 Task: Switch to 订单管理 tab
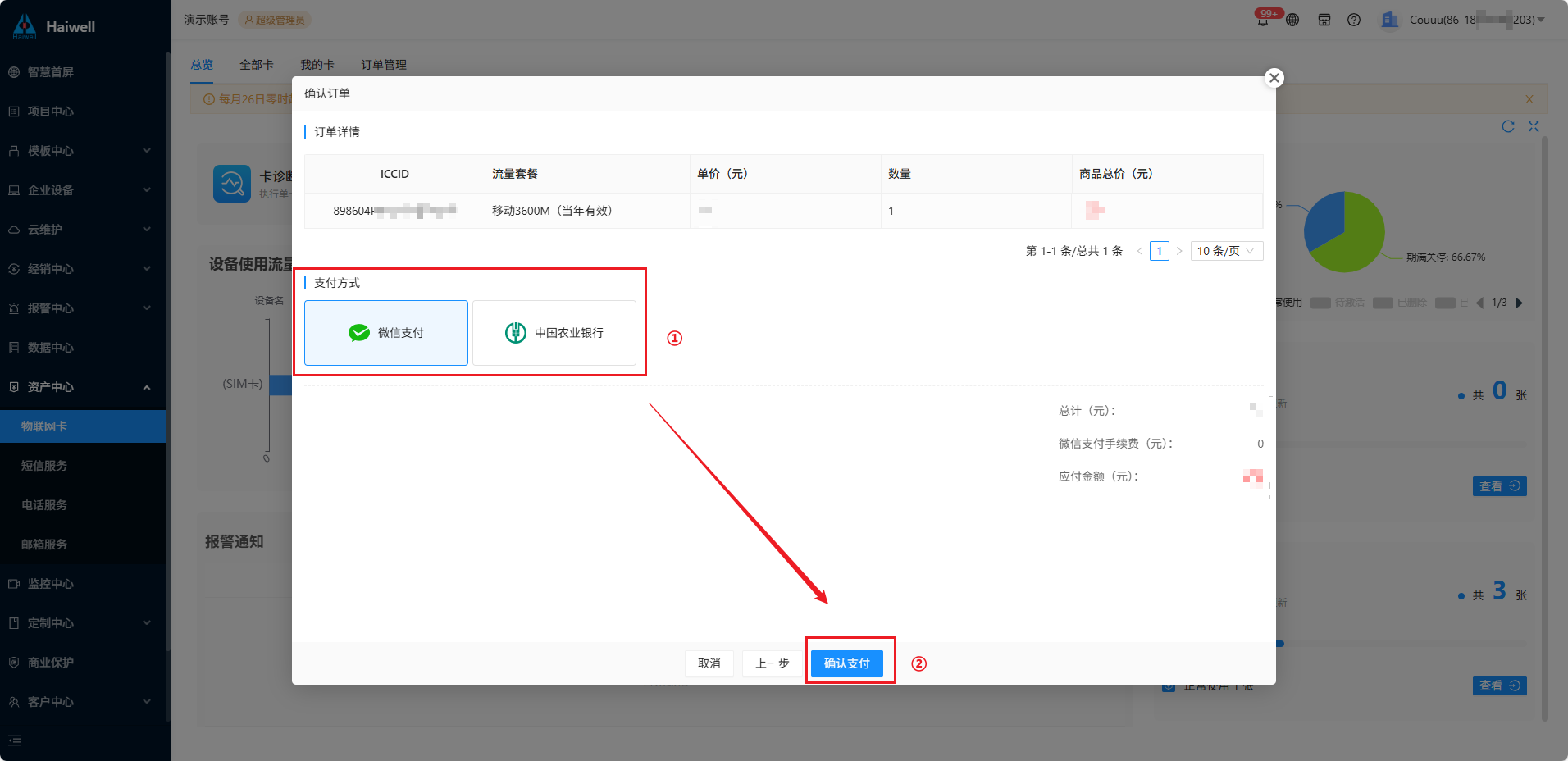click(x=384, y=65)
